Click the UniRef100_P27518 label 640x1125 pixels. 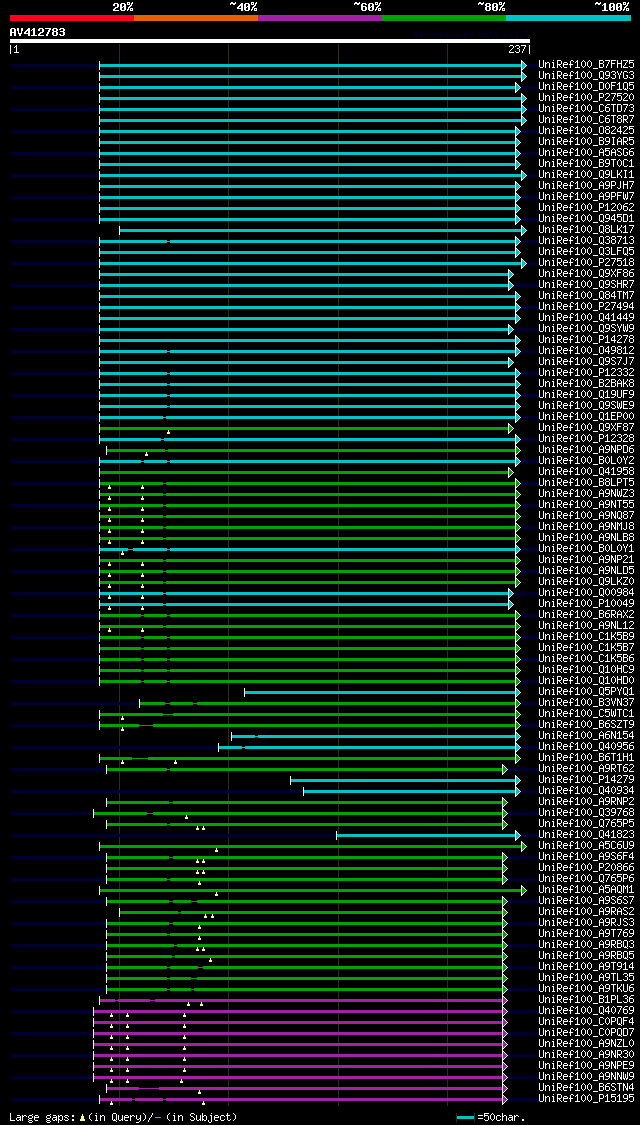coord(586,263)
